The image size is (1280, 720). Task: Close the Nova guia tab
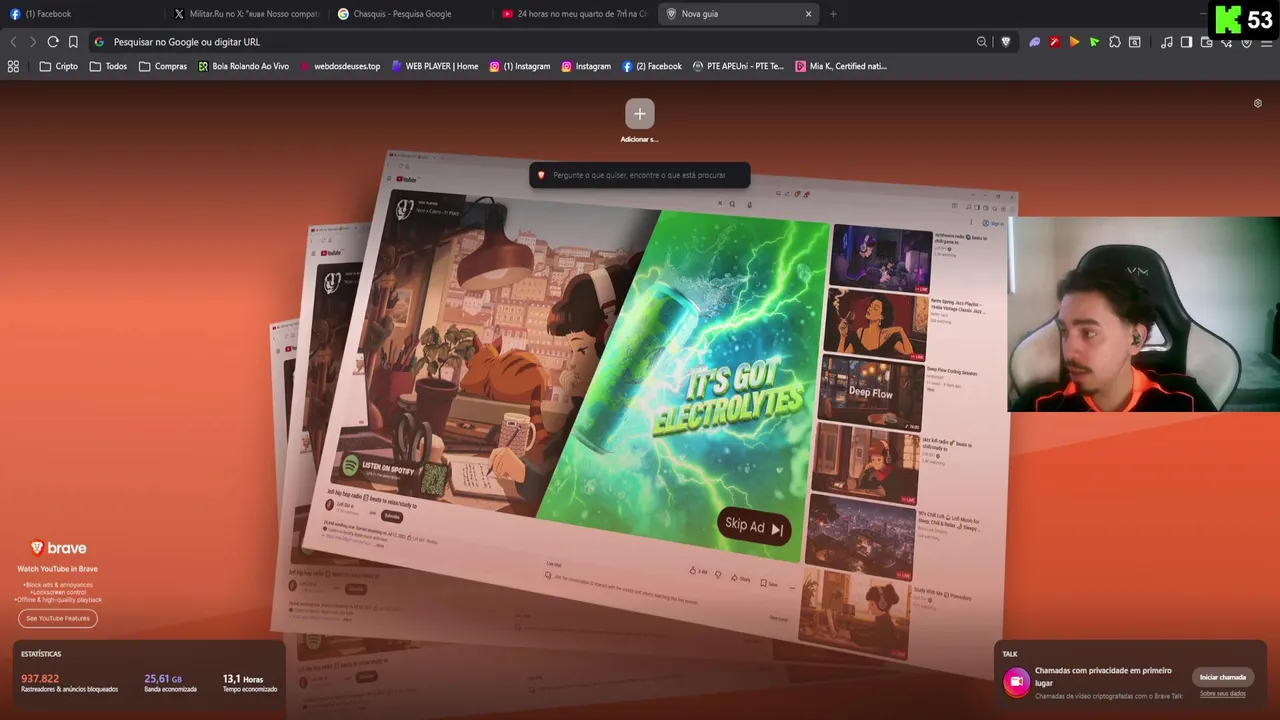808,14
